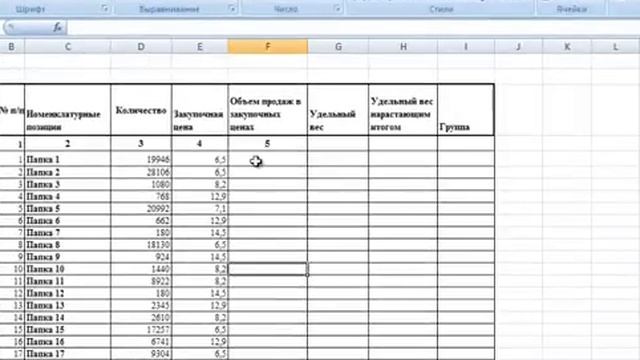Select column K header
Viewport: 640px width, 360px height.
[x=567, y=47]
